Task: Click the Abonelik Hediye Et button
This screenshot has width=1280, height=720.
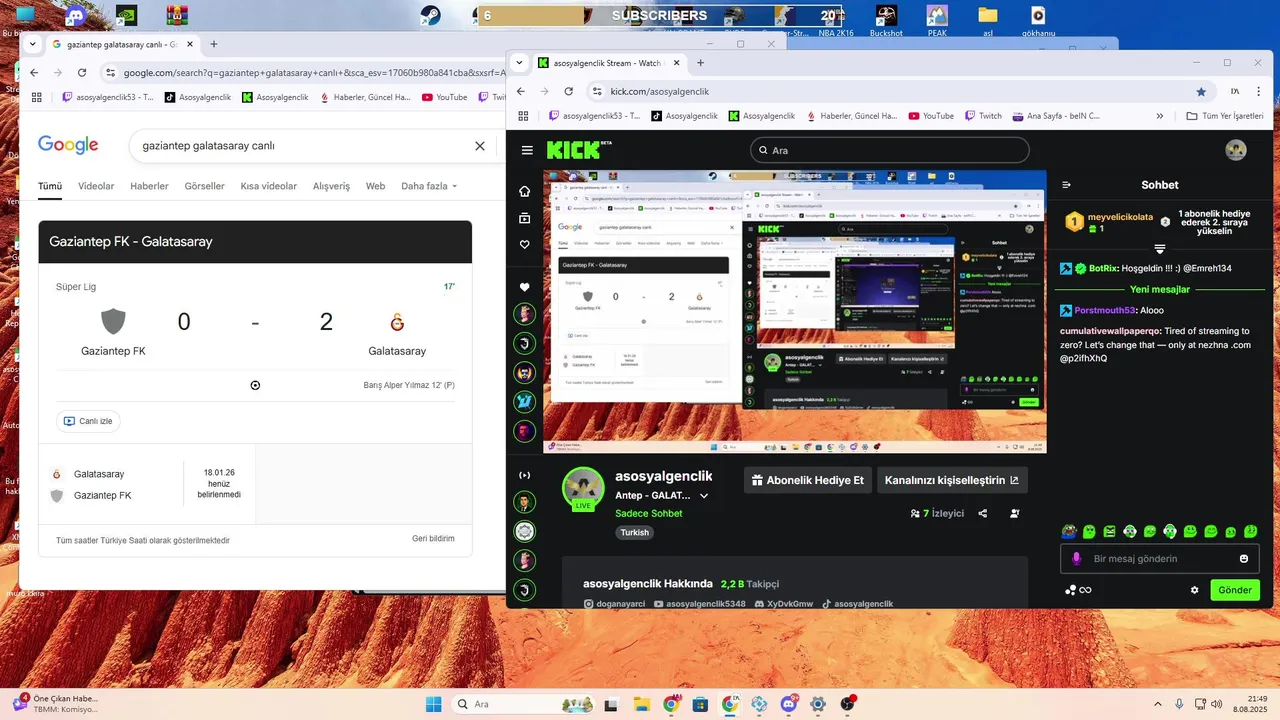Action: 807,480
